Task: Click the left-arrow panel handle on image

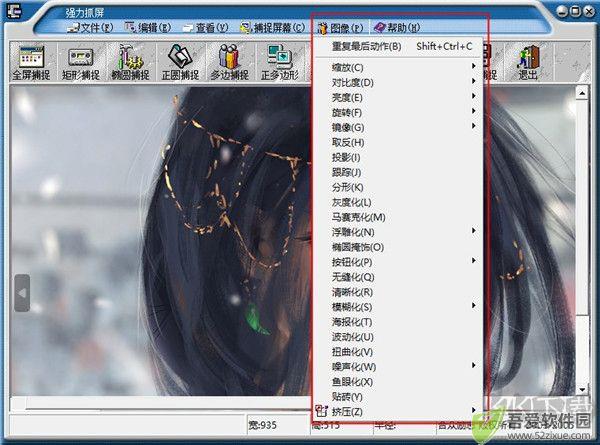Action: (22, 293)
